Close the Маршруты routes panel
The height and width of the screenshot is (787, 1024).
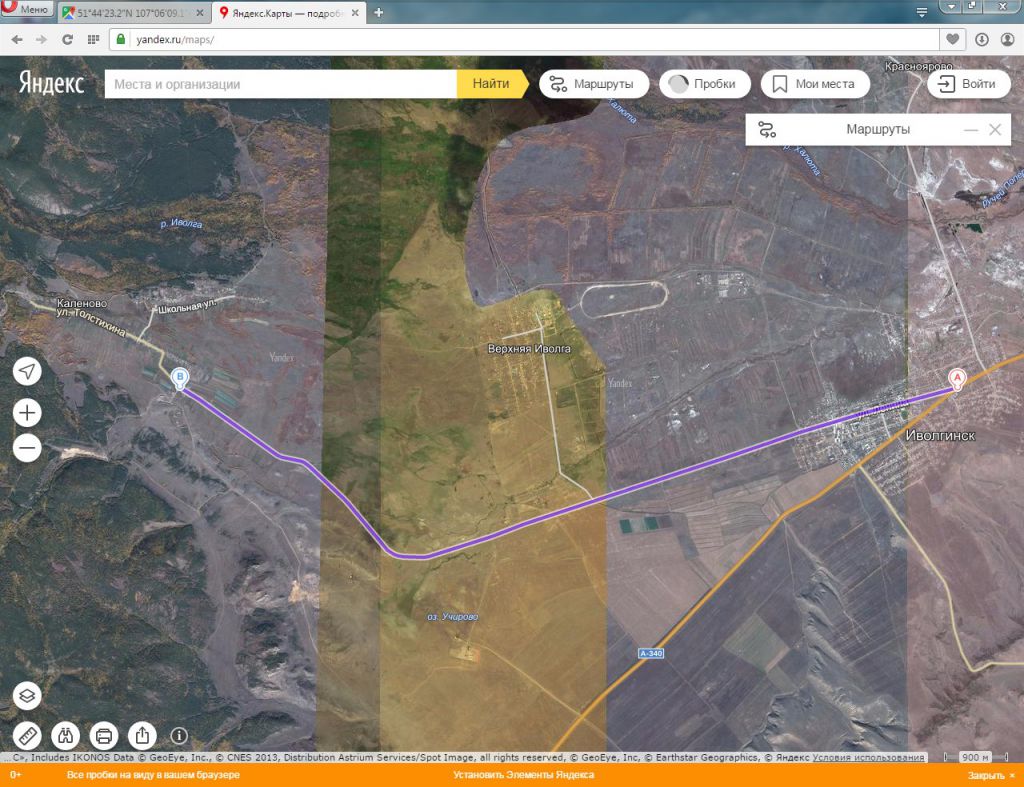[995, 130]
